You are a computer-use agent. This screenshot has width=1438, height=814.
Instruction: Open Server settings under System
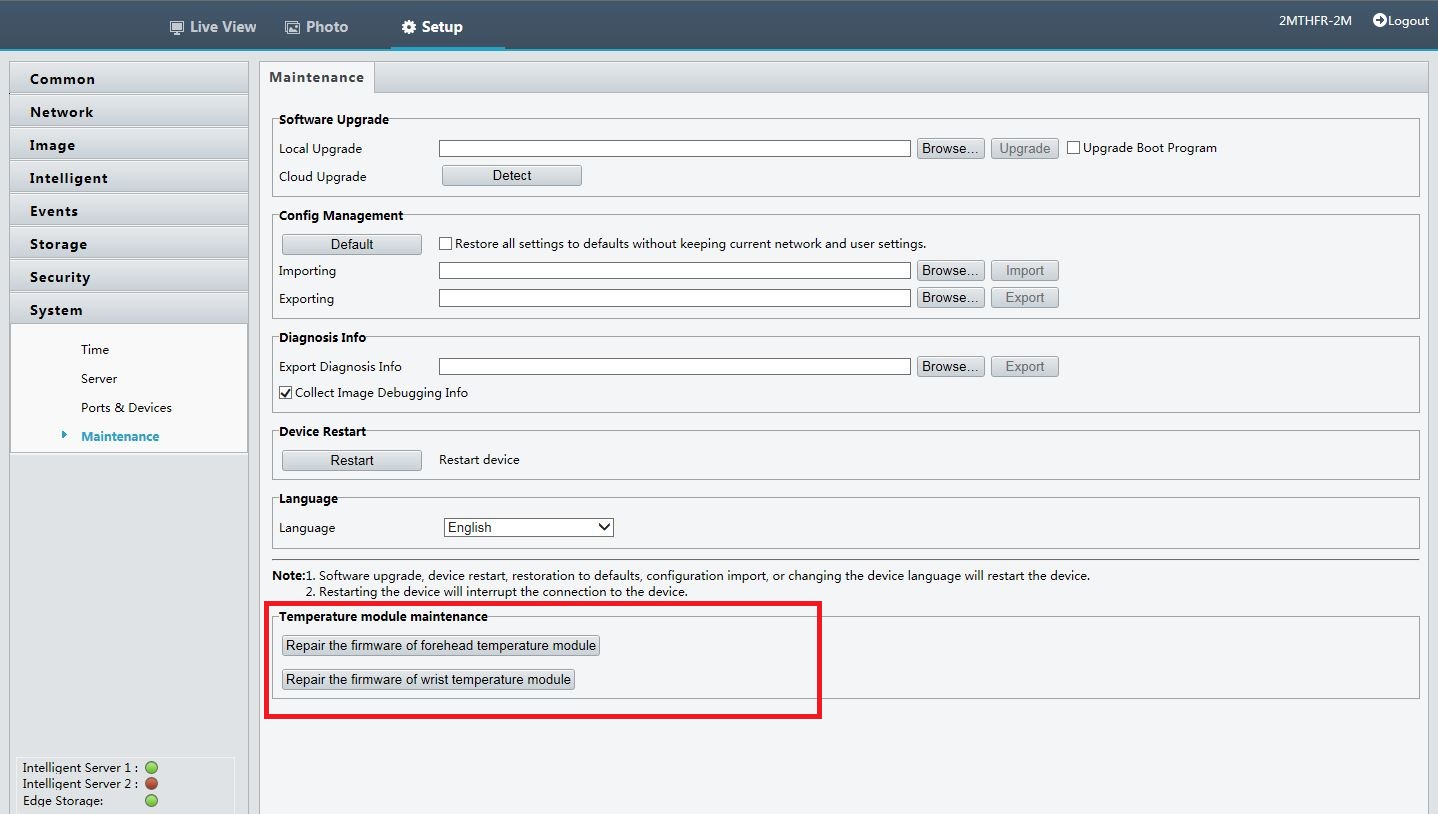pyautogui.click(x=99, y=379)
